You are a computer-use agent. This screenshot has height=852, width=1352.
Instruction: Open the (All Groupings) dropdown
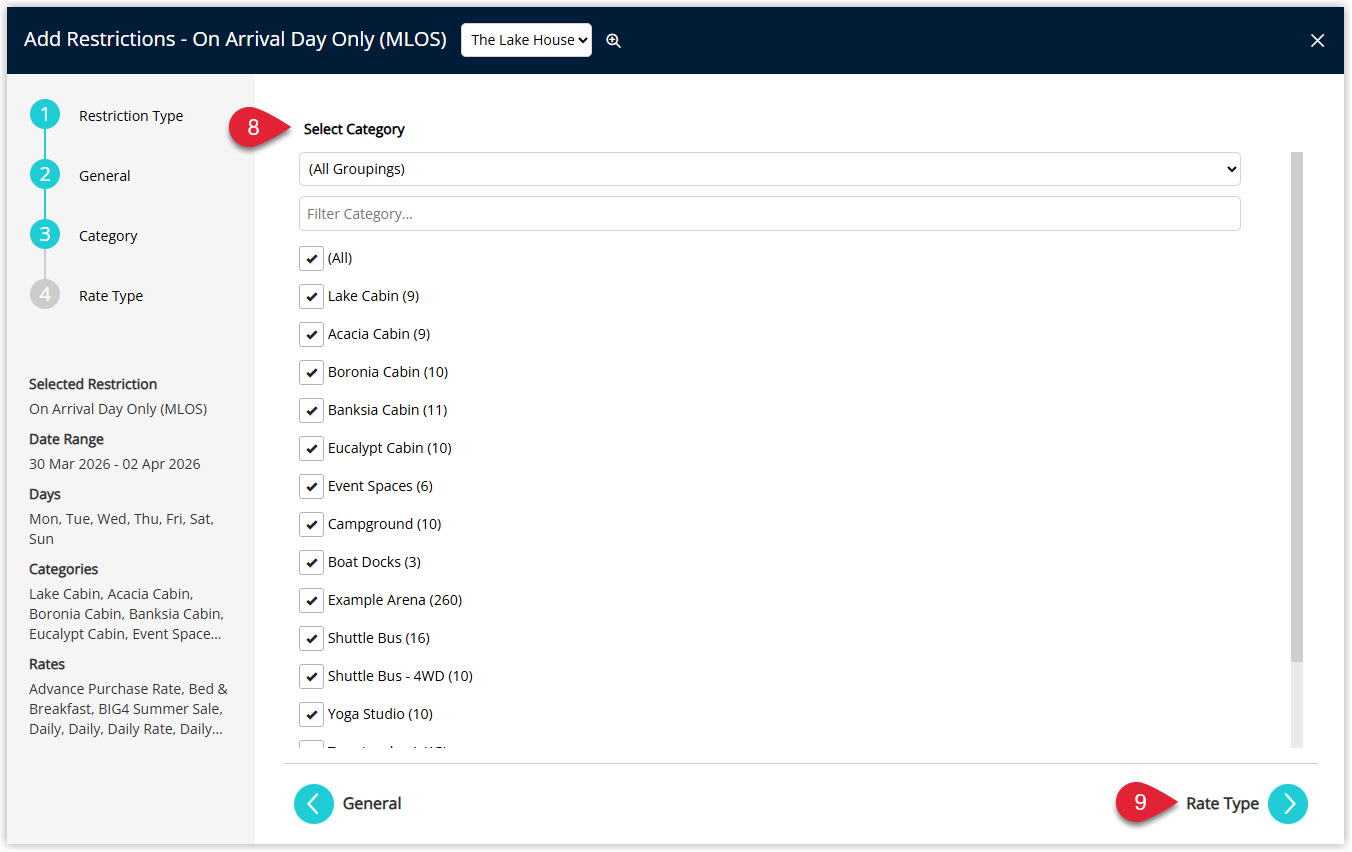coord(770,169)
